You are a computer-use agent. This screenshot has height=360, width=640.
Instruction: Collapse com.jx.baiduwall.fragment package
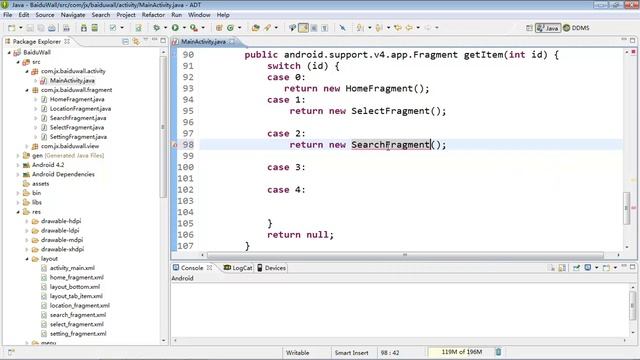(x=27, y=90)
